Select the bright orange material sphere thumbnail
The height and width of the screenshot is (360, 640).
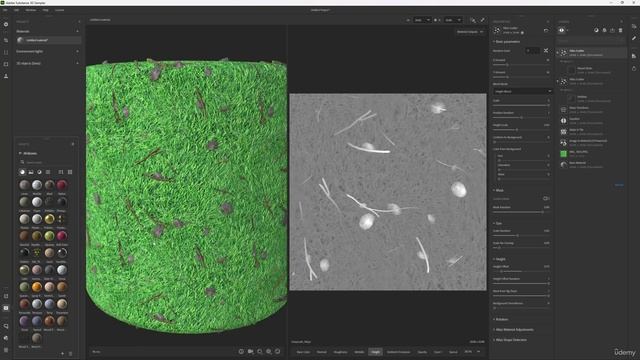coord(37,287)
